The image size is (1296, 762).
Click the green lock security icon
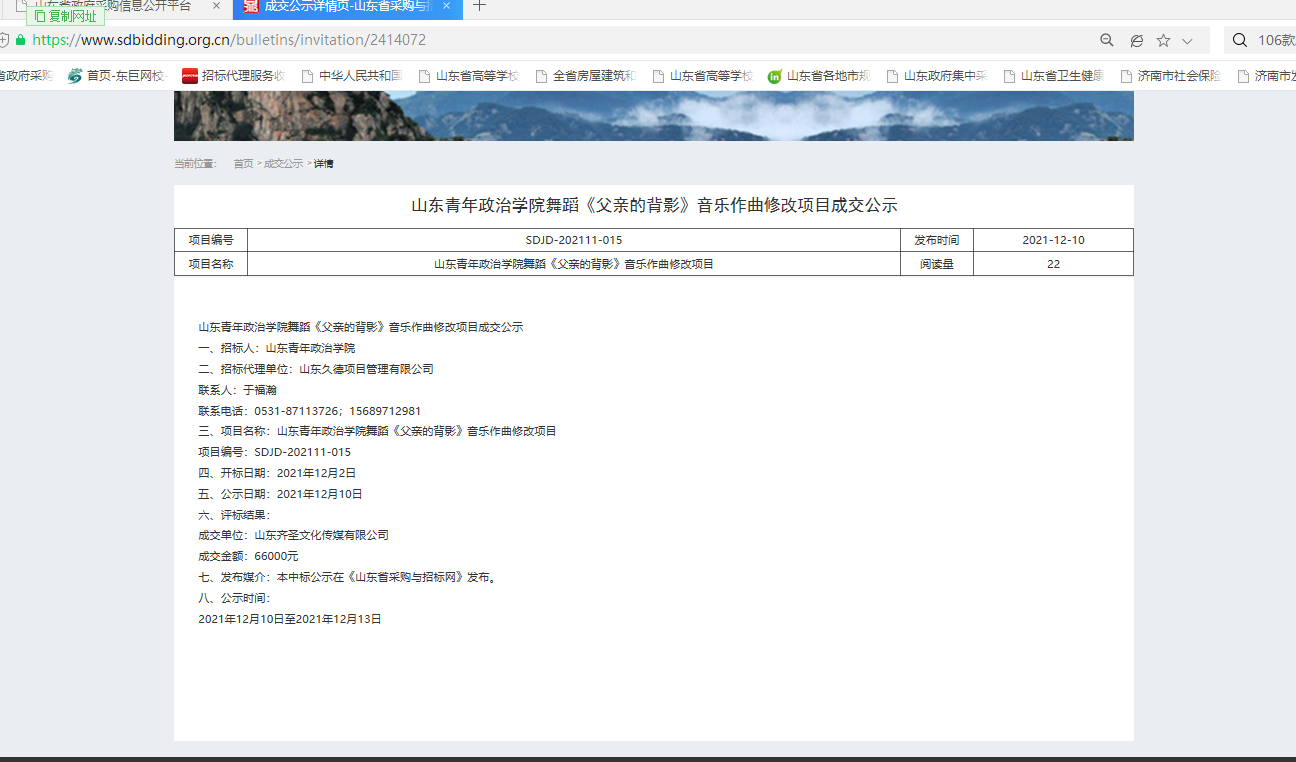[20, 41]
